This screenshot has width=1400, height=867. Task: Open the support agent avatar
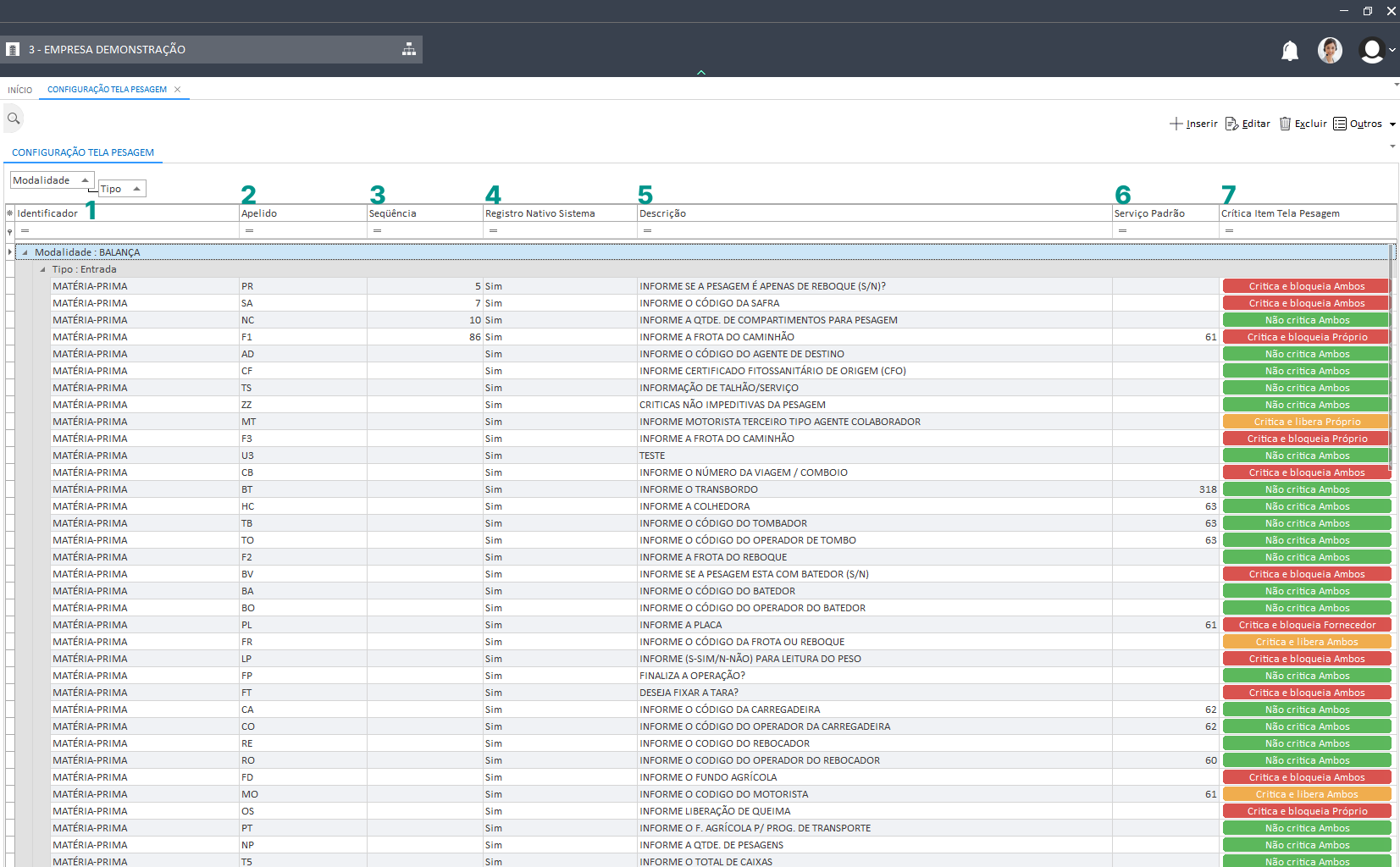point(1330,51)
